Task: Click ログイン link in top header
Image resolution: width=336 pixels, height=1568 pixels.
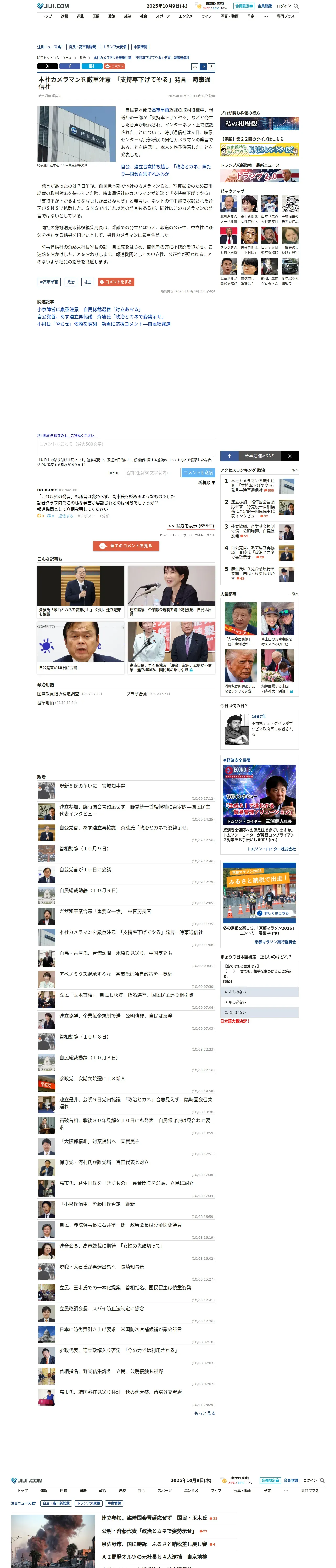Action: tap(284, 6)
